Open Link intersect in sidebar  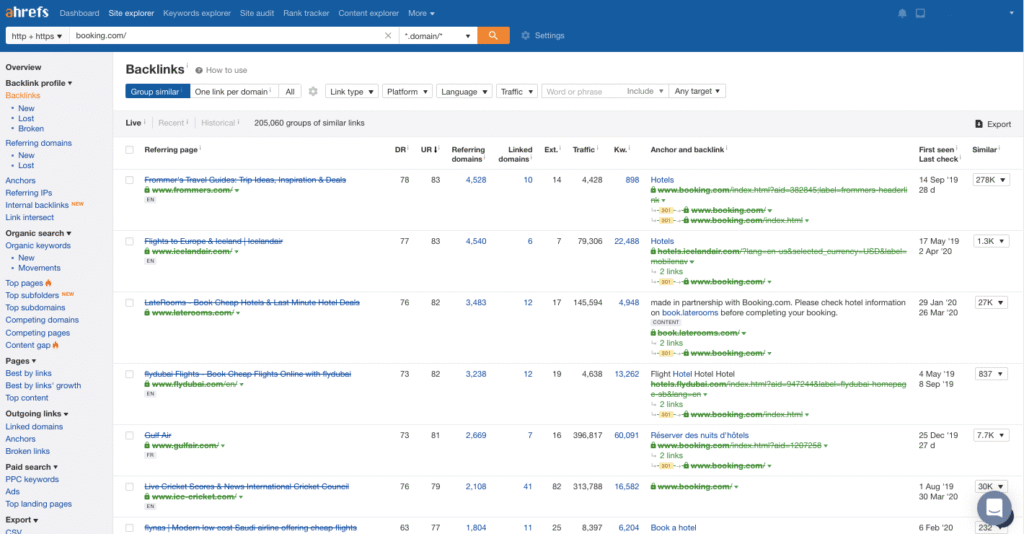pyautogui.click(x=29, y=217)
